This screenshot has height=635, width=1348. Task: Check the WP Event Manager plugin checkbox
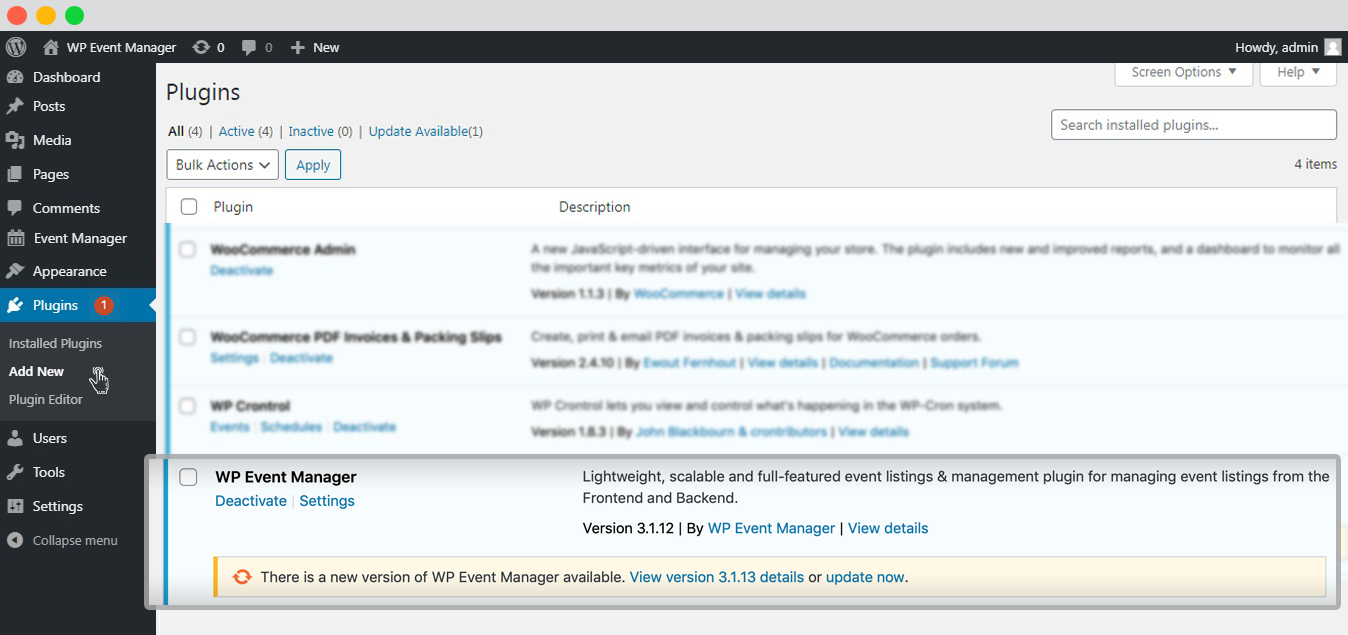188,477
